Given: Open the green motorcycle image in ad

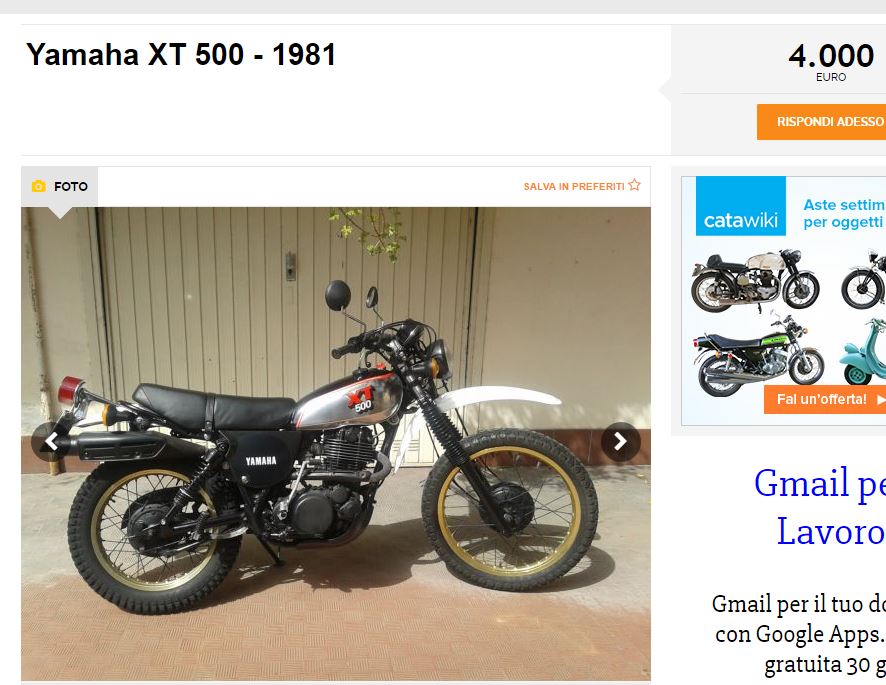Looking at the screenshot, I should [759, 357].
